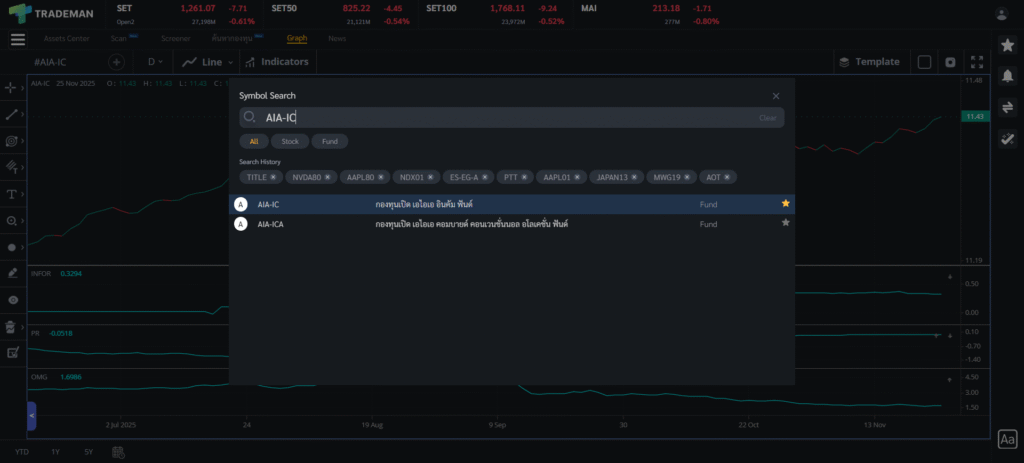Viewport: 1024px width, 463px height.
Task: Select the Text annotation tool
Action: click(13, 194)
